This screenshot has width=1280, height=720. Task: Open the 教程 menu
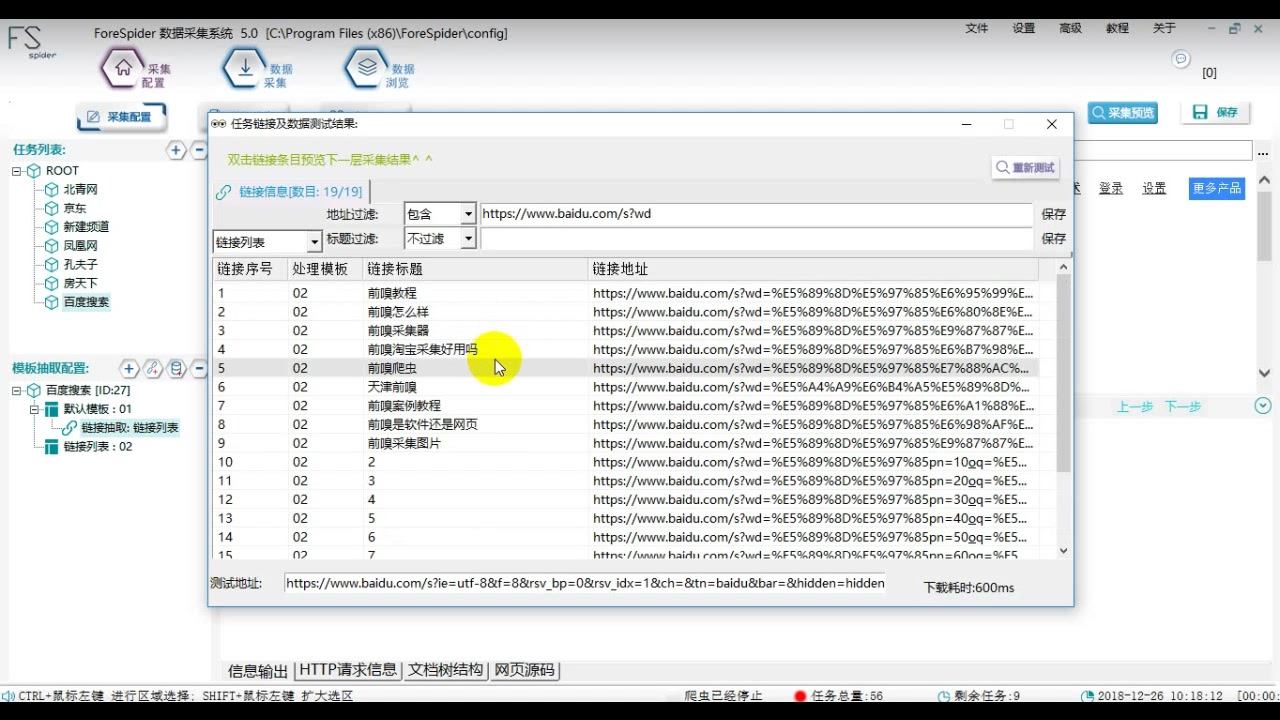[1117, 29]
